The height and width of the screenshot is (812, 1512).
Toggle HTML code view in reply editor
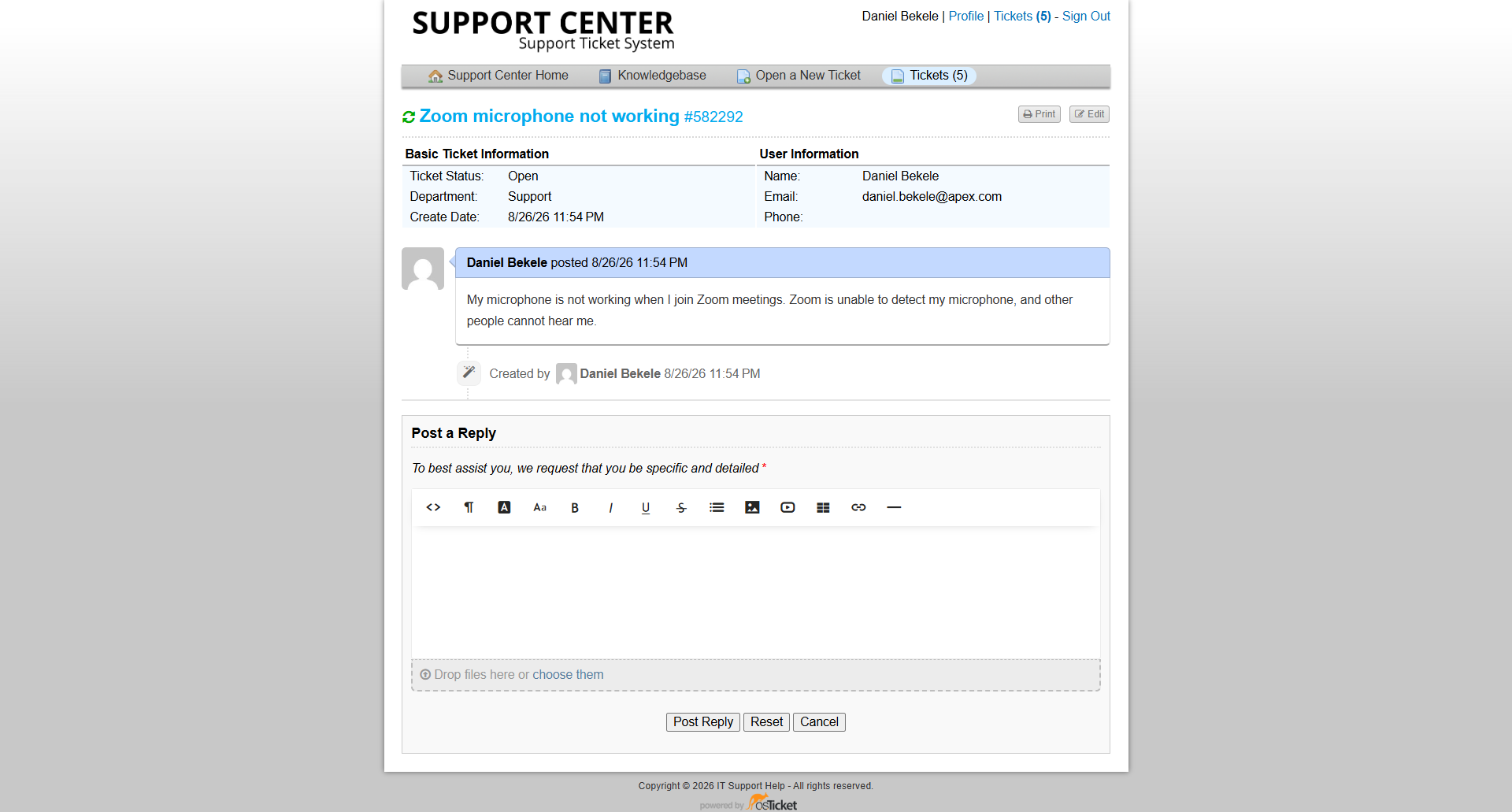point(433,508)
